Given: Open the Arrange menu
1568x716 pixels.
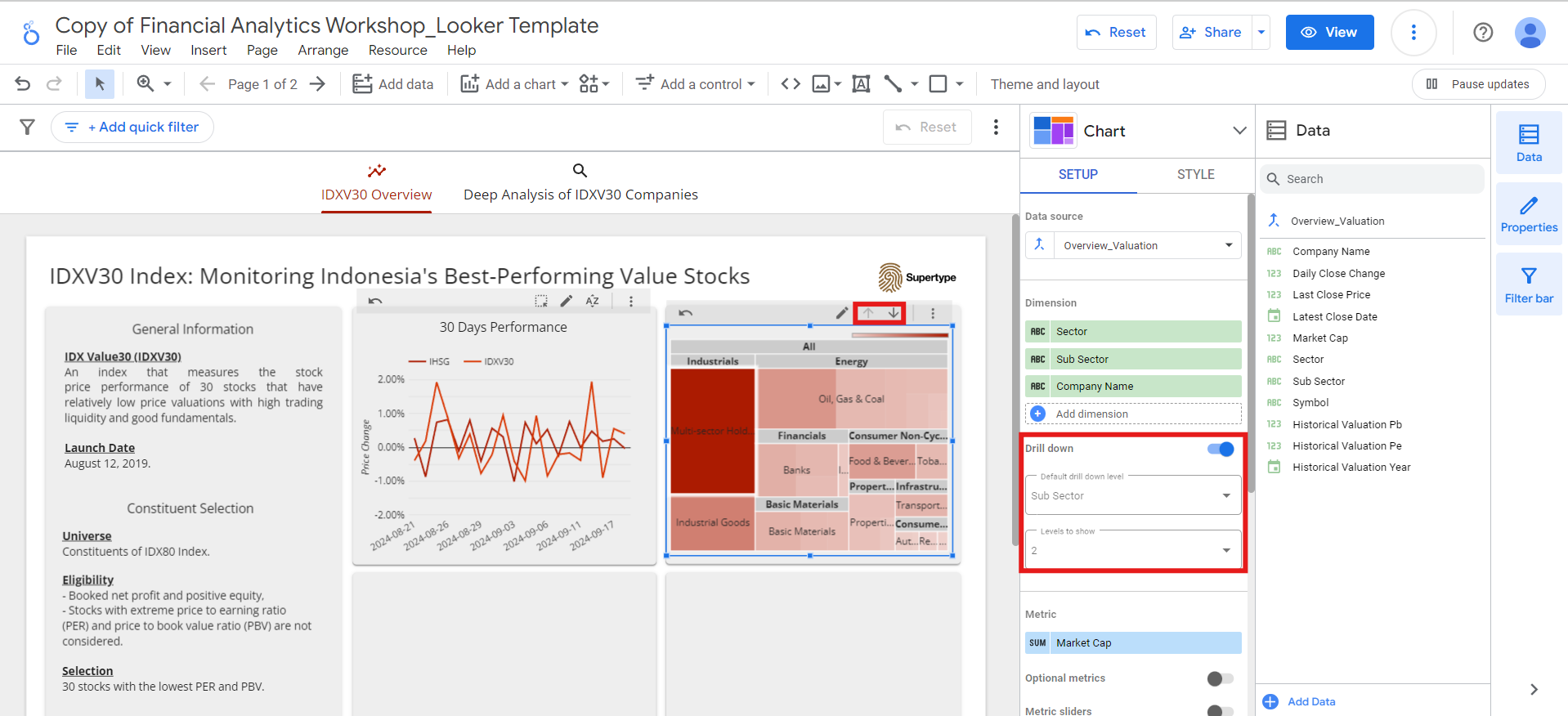Looking at the screenshot, I should click(x=323, y=50).
